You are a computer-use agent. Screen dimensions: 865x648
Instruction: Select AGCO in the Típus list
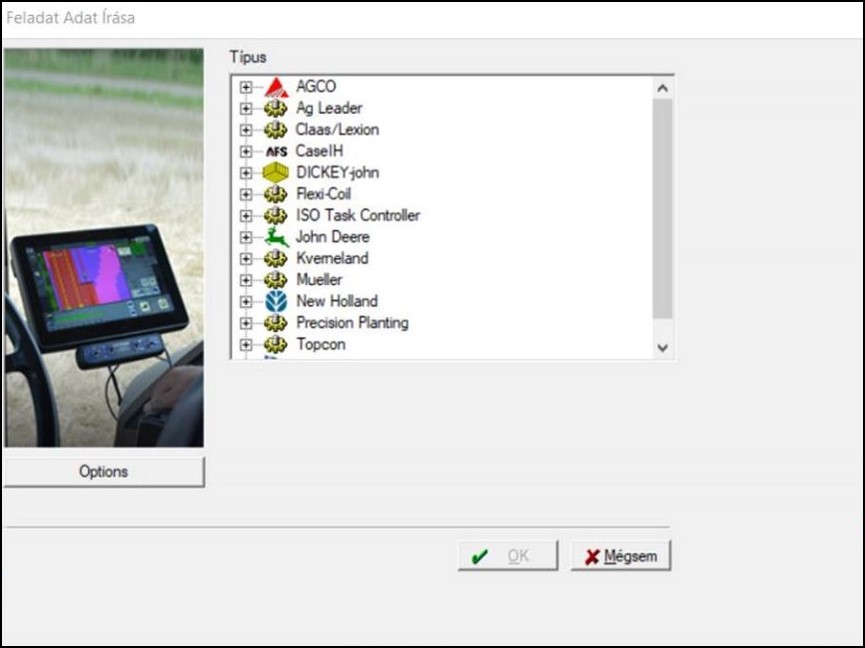(316, 87)
